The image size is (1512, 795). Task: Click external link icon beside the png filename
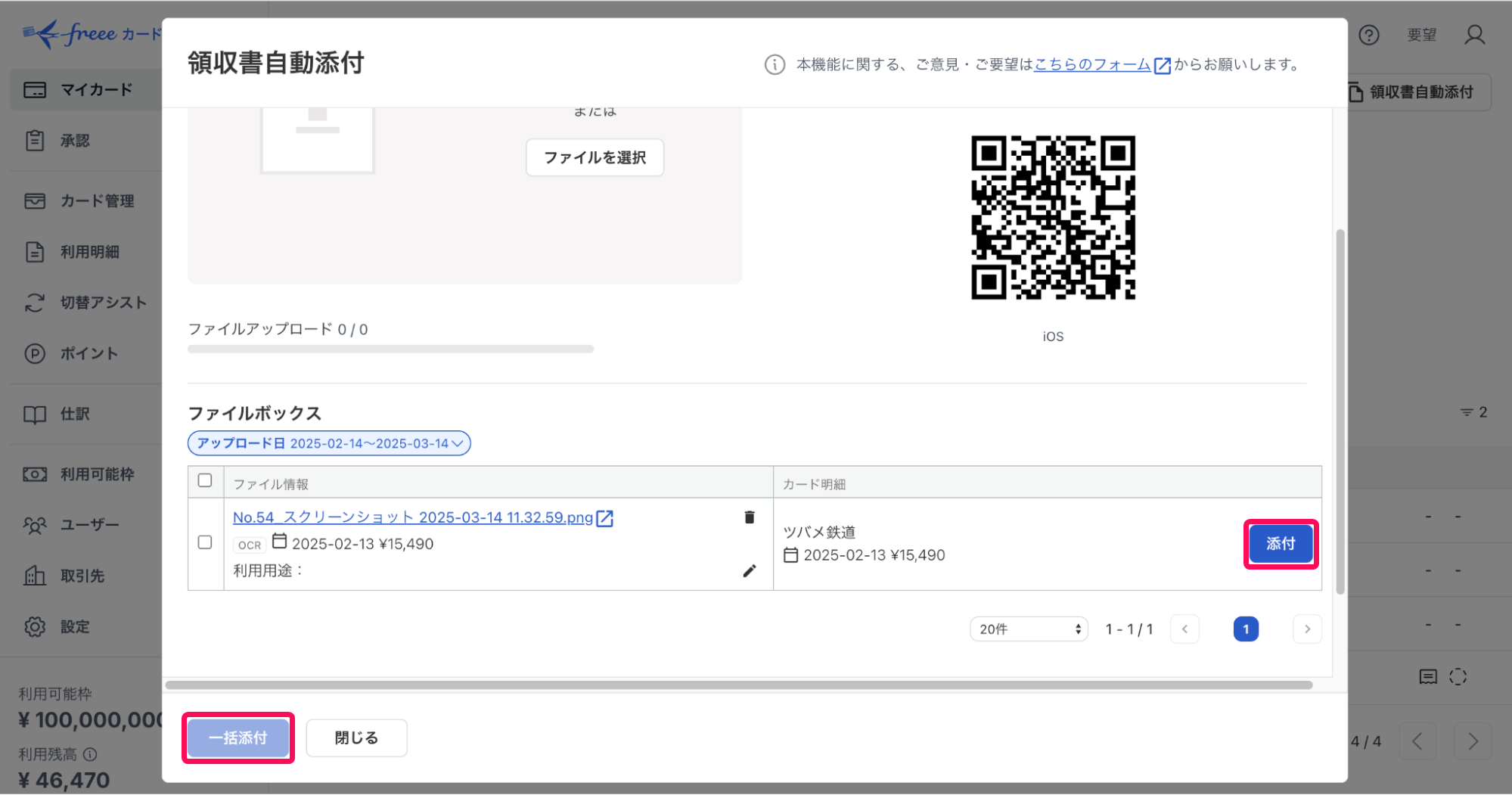(x=605, y=518)
